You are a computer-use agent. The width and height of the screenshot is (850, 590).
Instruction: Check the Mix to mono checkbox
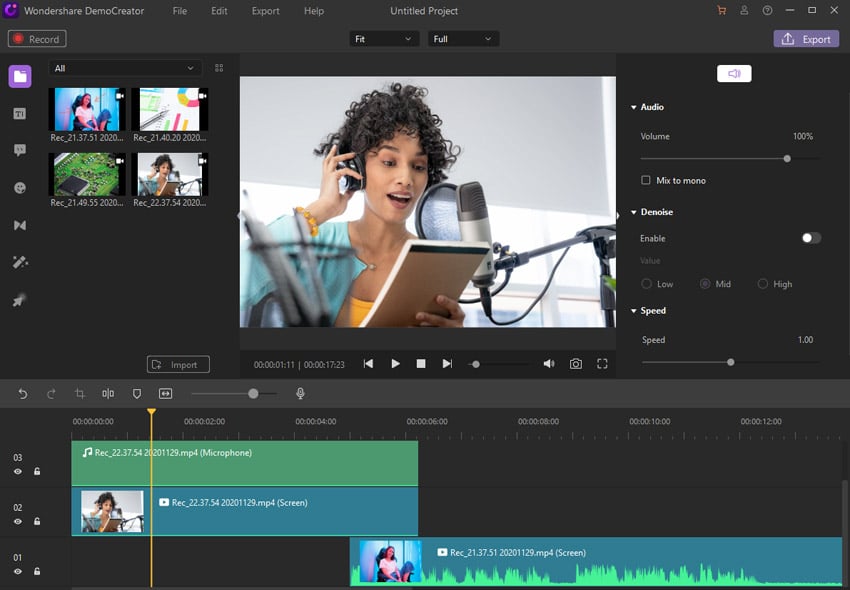(645, 180)
